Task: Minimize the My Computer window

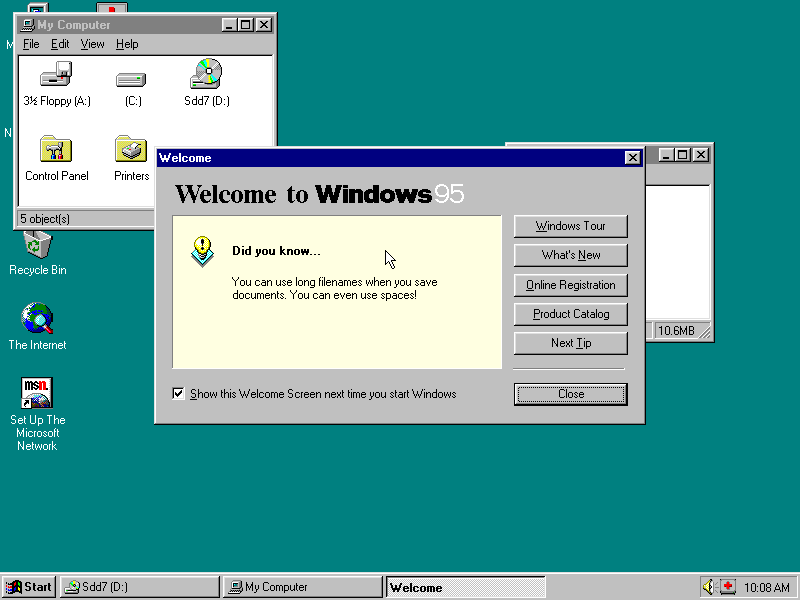Action: 229,24
